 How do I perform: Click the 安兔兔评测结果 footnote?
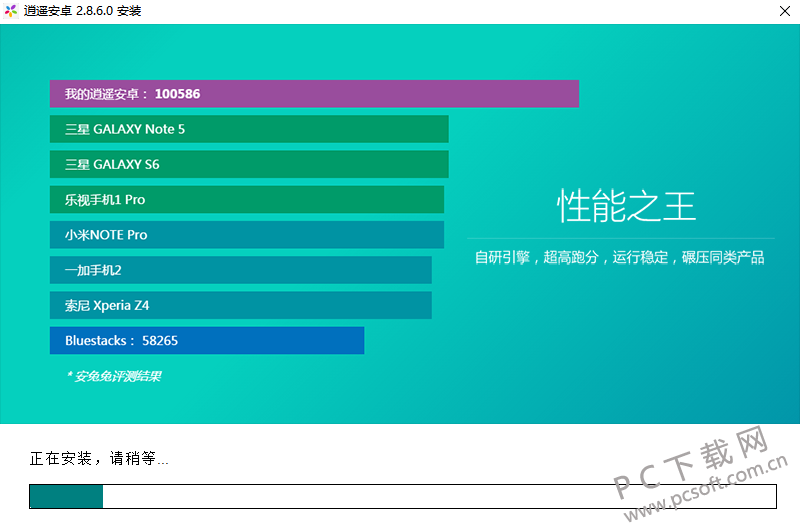coord(114,377)
